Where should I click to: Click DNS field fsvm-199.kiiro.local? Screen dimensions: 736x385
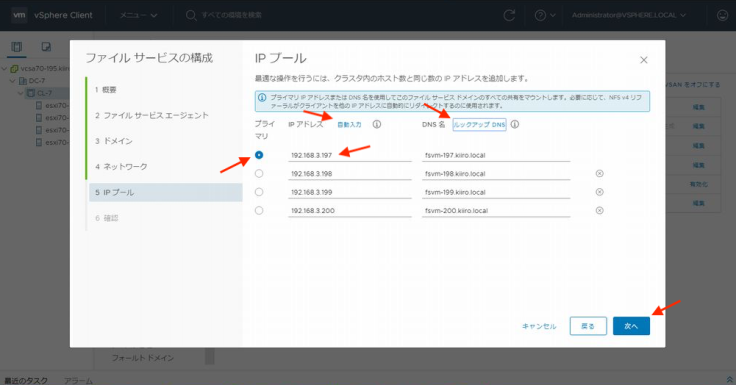pyautogui.click(x=496, y=192)
